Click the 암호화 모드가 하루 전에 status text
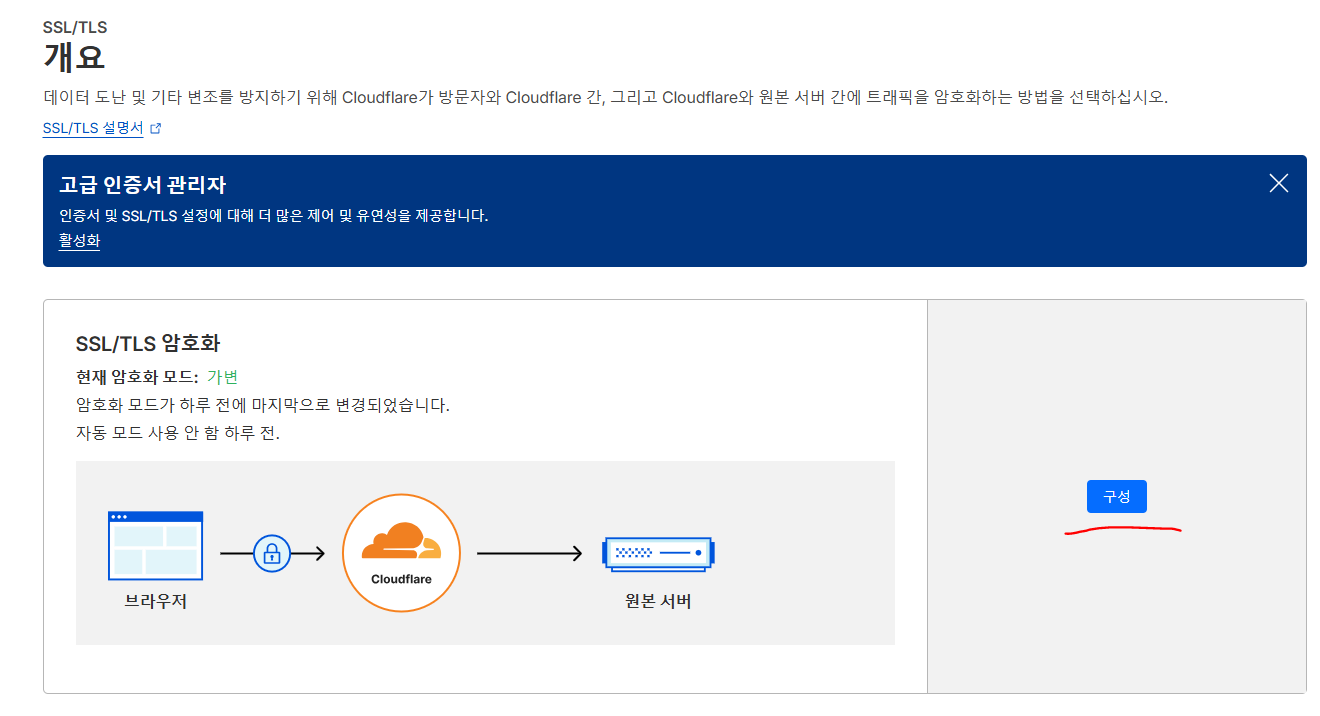The height and width of the screenshot is (716, 1320). pyautogui.click(x=263, y=406)
